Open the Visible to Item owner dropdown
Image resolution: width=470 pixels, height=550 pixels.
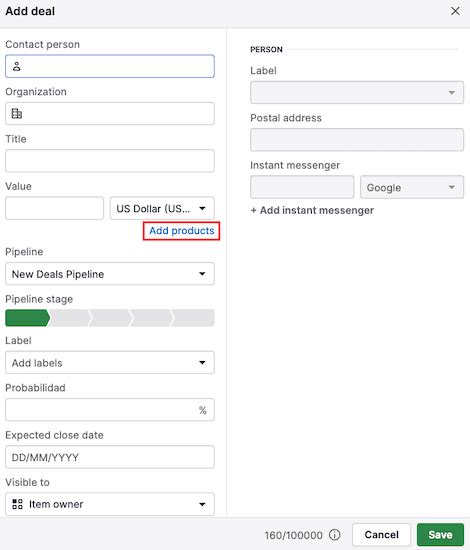110,504
